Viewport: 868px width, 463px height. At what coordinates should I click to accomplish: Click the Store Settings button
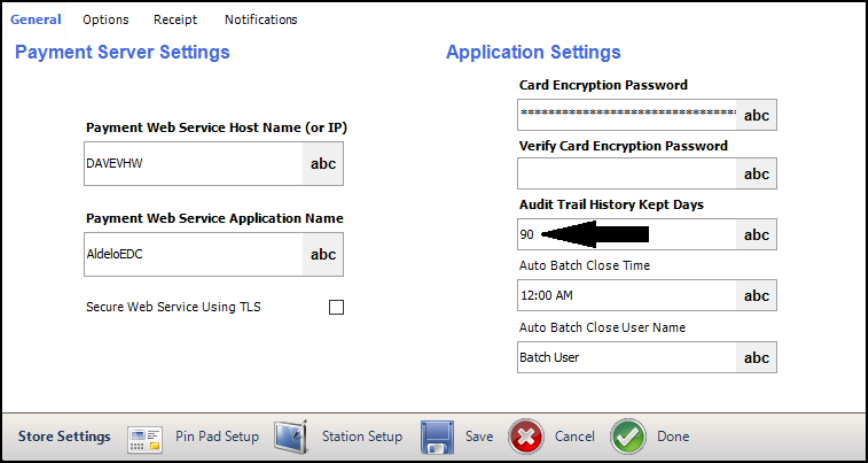(64, 437)
